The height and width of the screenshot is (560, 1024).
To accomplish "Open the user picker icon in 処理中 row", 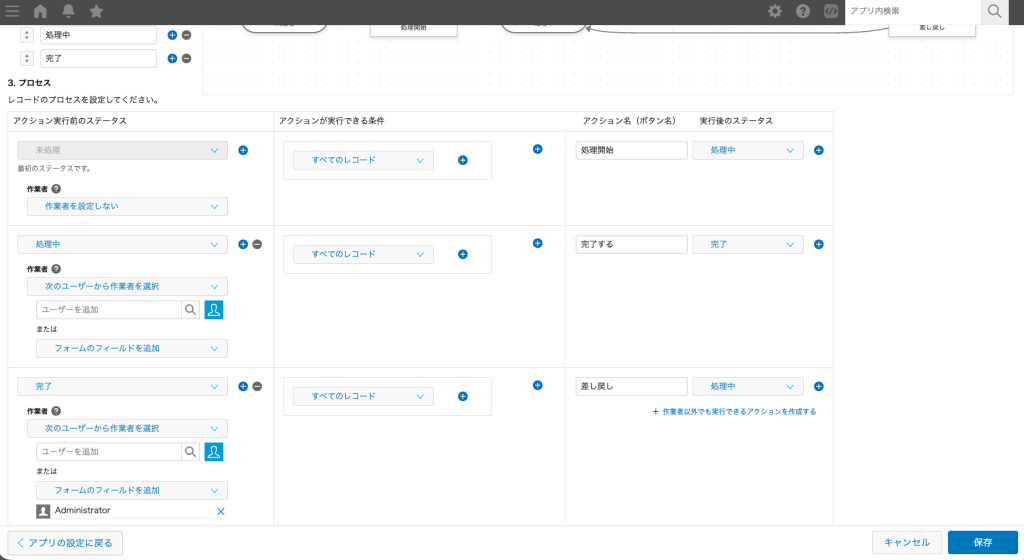I will click(x=214, y=310).
